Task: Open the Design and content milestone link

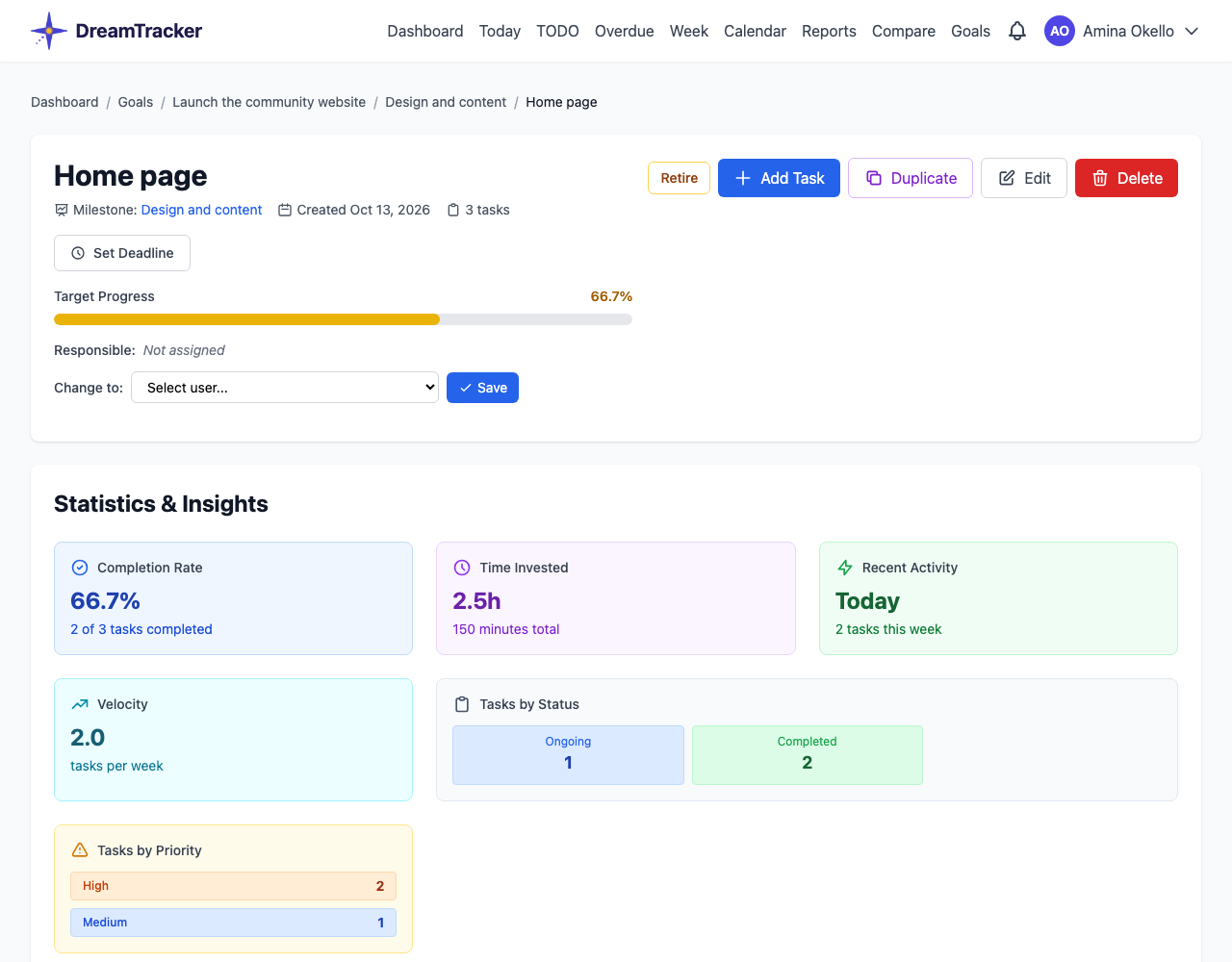Action: 201,210
